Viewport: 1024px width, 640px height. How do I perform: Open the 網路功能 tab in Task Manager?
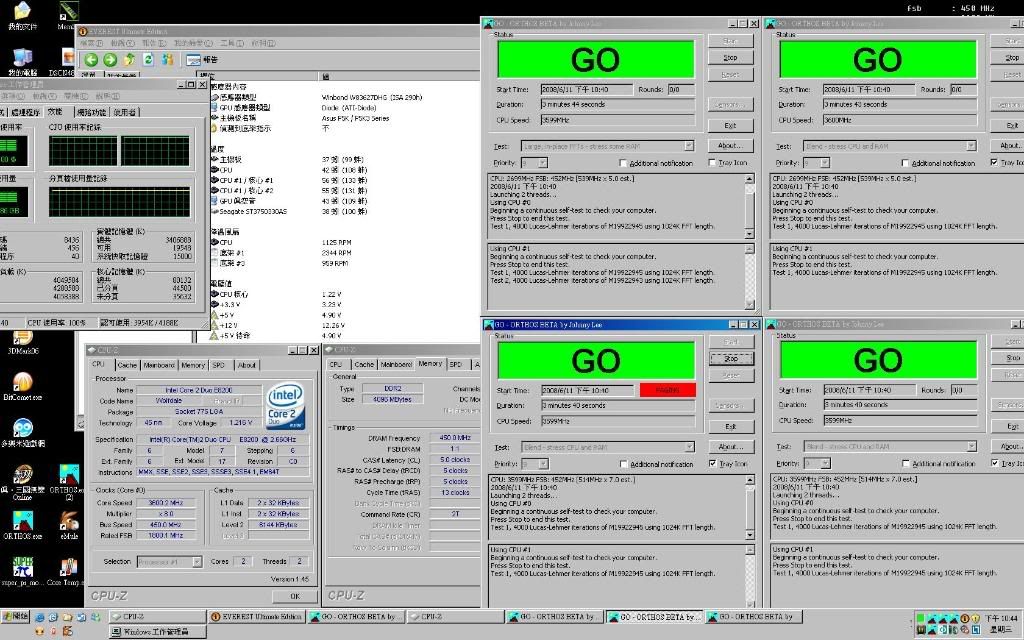[x=91, y=112]
